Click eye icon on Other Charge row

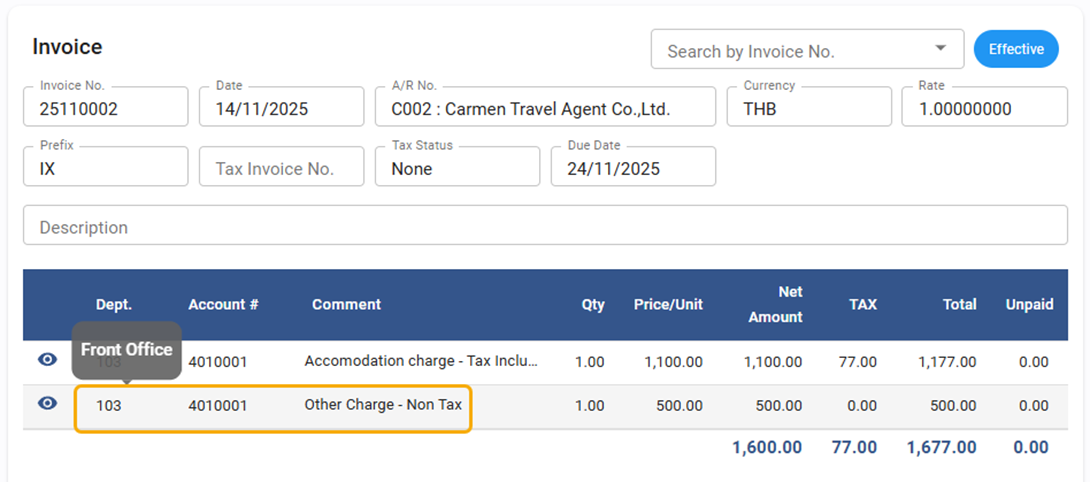47,404
